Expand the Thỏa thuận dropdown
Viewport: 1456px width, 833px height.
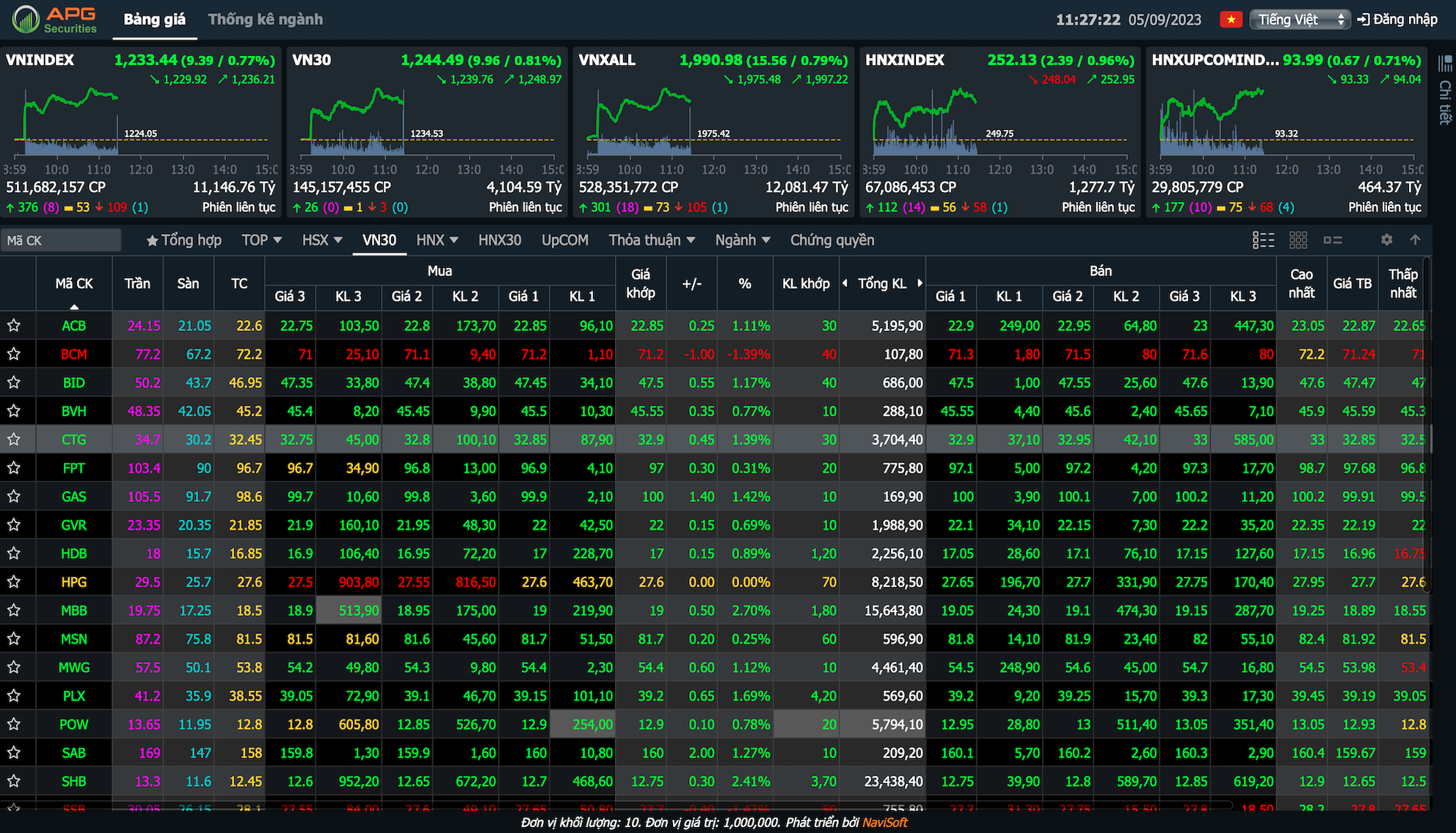pos(652,240)
